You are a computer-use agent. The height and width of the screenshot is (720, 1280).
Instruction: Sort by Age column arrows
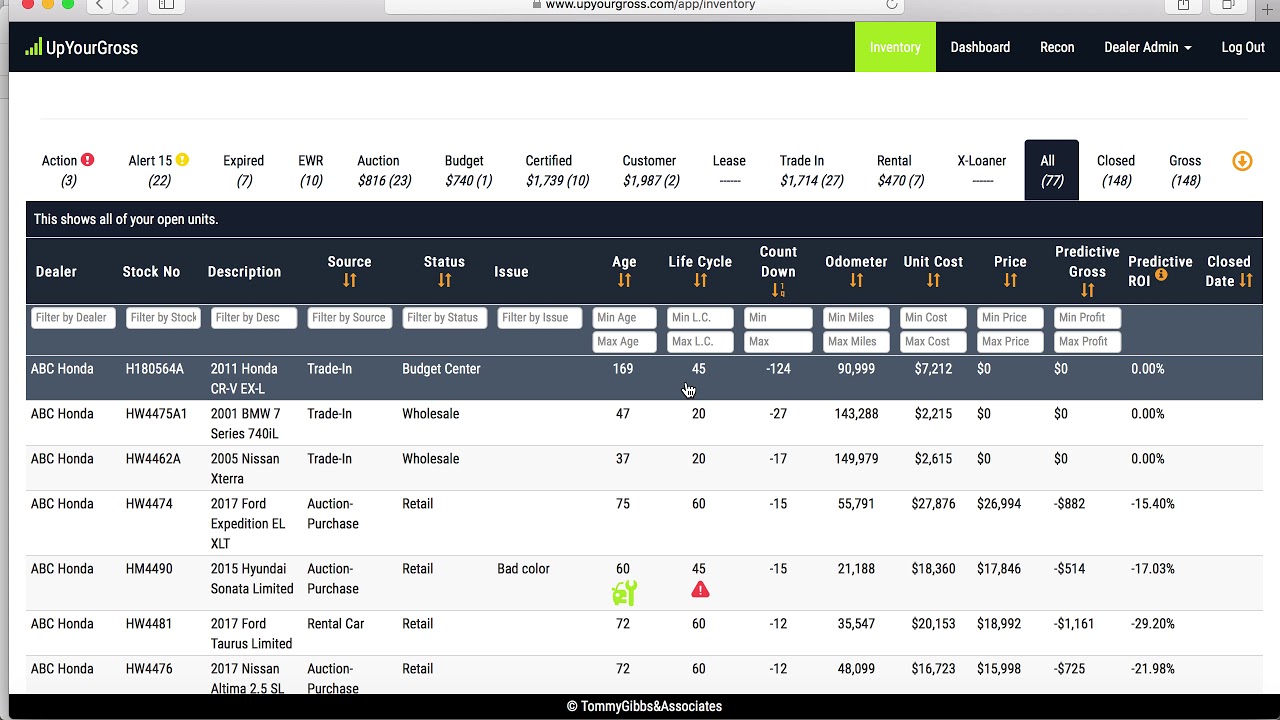[x=624, y=281]
